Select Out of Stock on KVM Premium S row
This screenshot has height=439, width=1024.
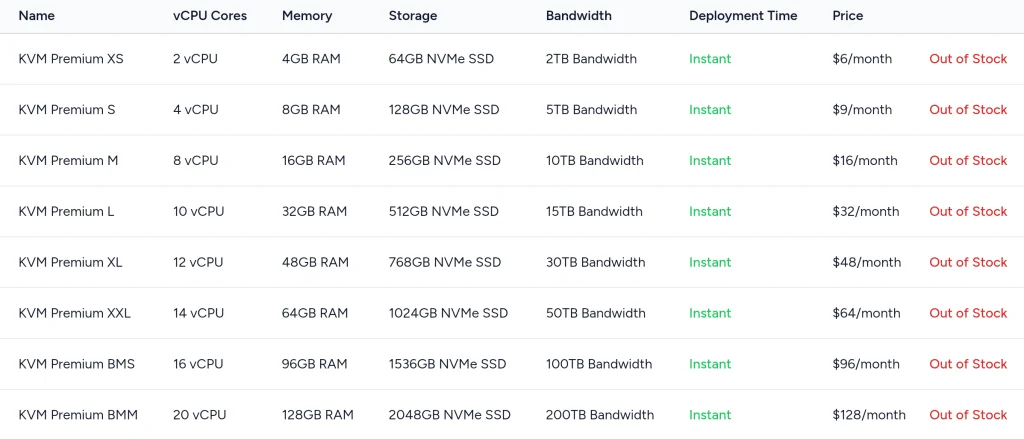(967, 110)
